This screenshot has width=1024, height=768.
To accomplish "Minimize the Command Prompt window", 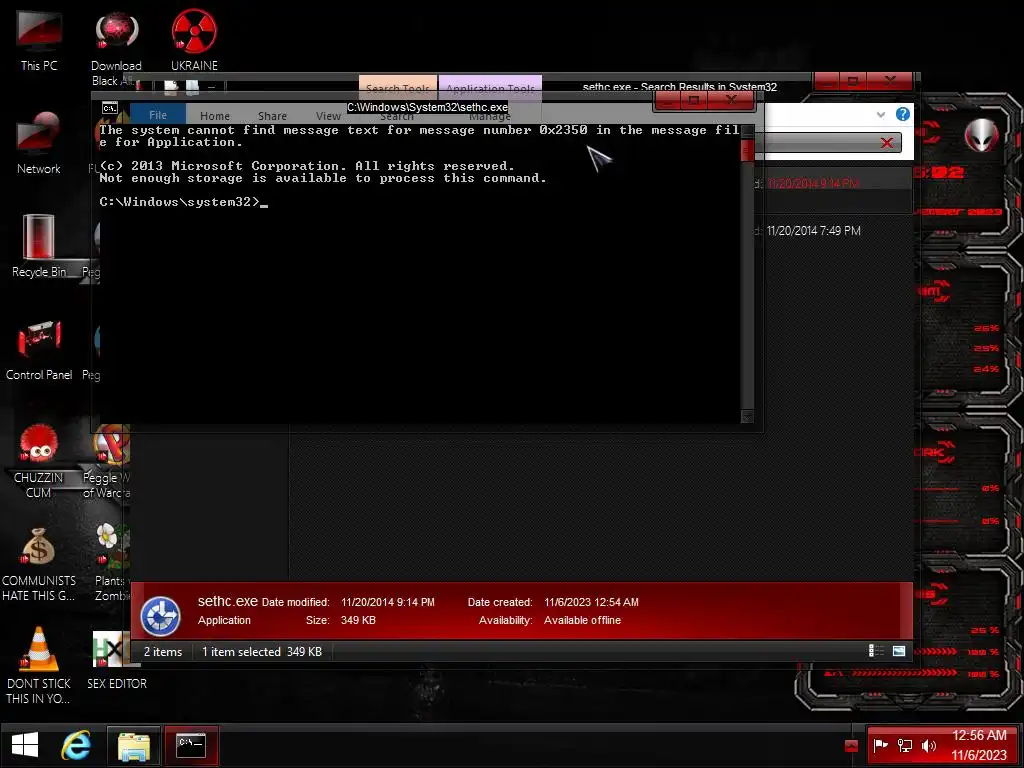I will (667, 99).
